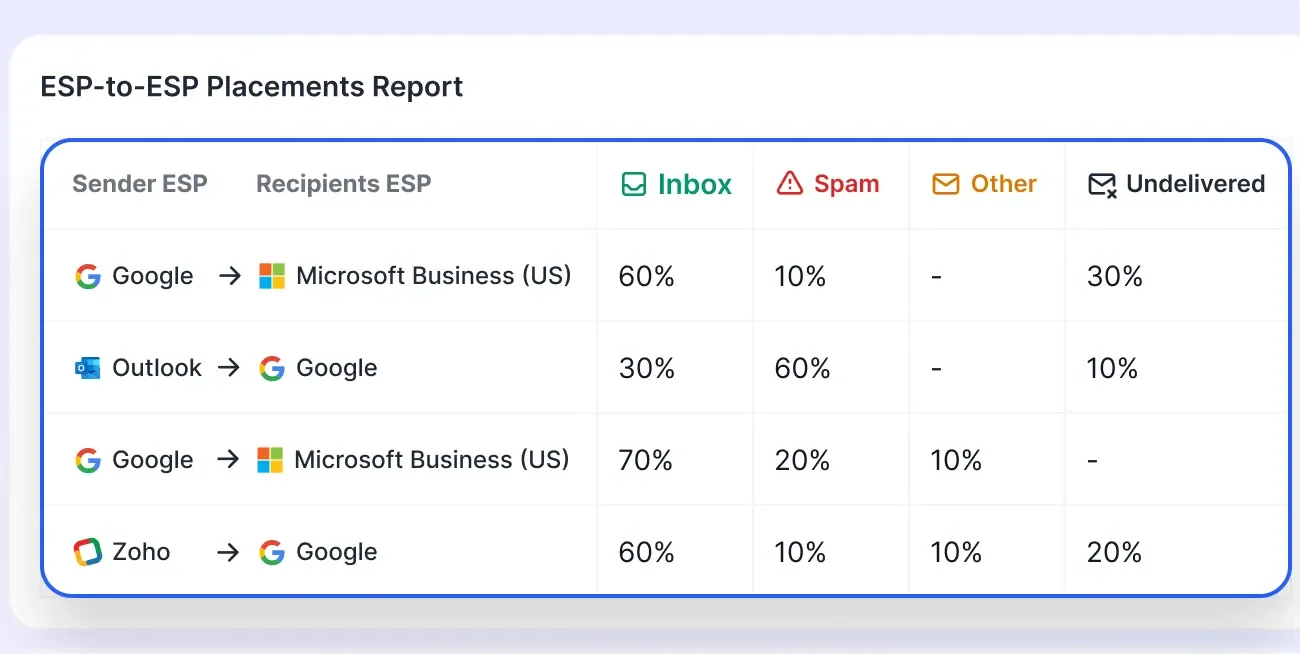This screenshot has height=654, width=1300.
Task: Click the ESP-to-ESP Placements Report title
Action: click(251, 86)
